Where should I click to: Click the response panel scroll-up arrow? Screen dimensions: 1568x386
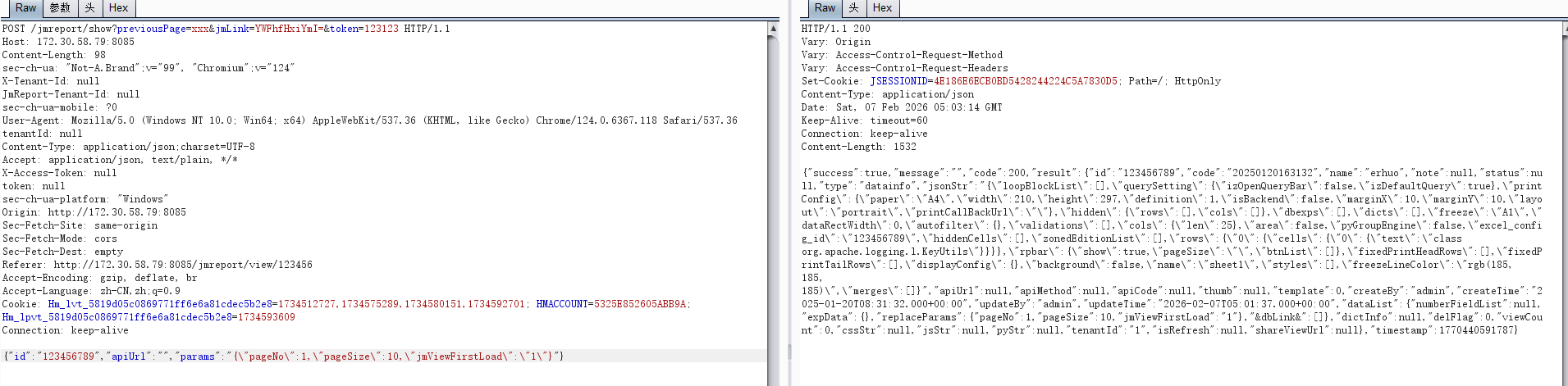[x=1562, y=29]
